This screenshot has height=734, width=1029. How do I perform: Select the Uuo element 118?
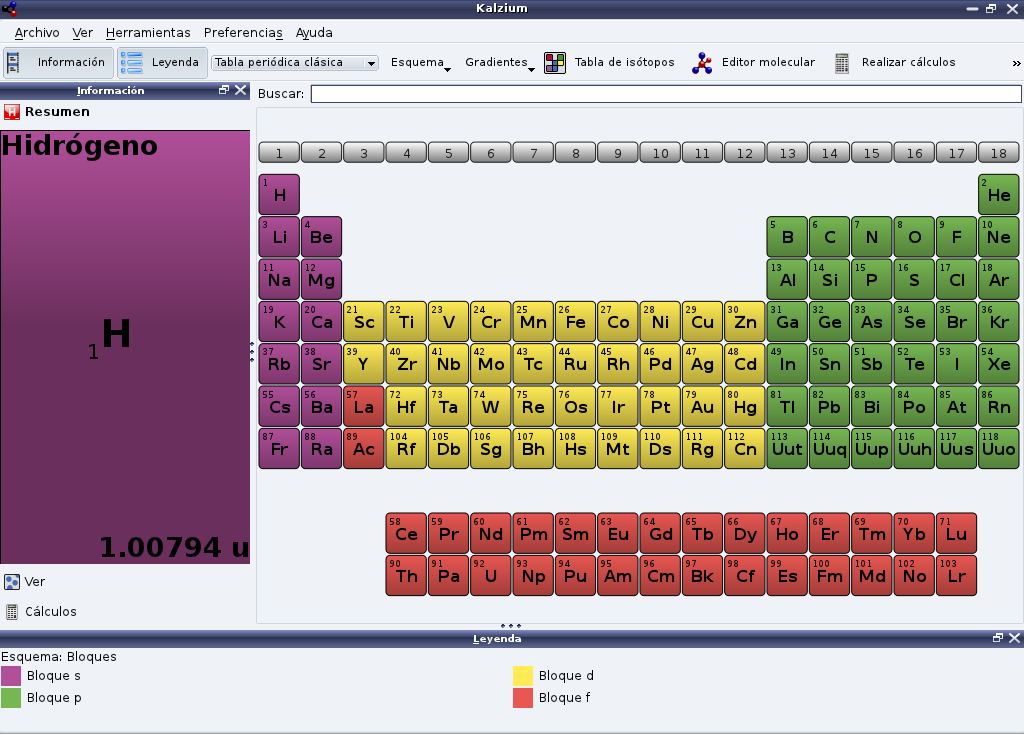point(999,448)
